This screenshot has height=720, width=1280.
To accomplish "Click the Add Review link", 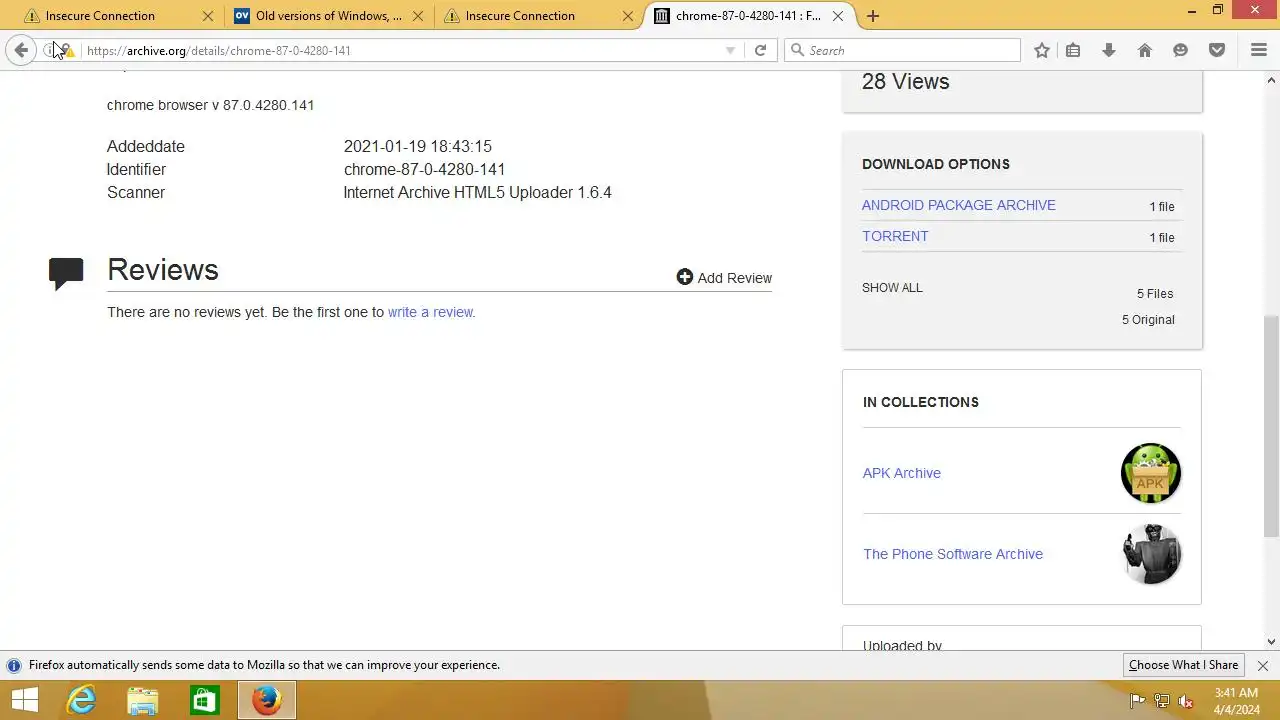I will pyautogui.click(x=735, y=278).
